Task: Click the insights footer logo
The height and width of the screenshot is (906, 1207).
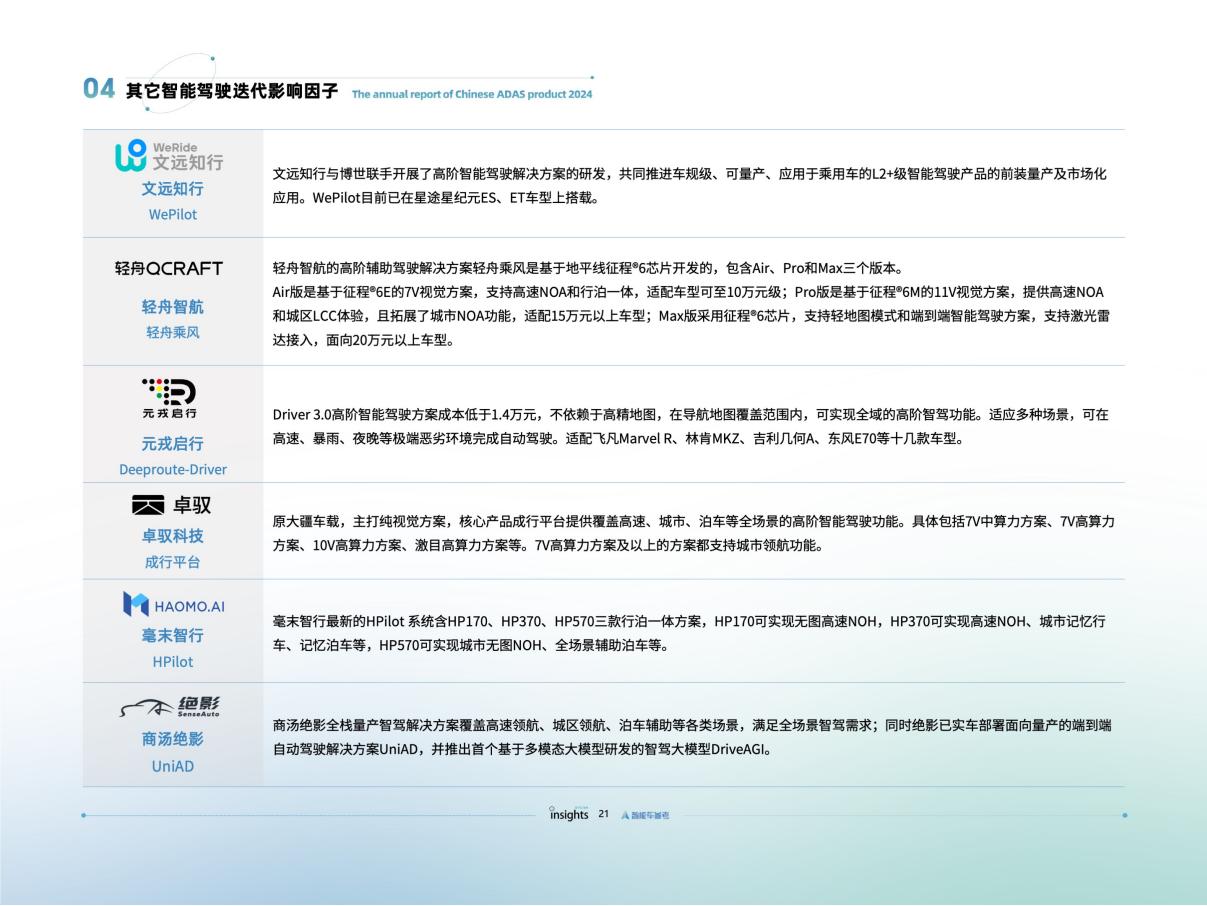Action: pyautogui.click(x=569, y=814)
